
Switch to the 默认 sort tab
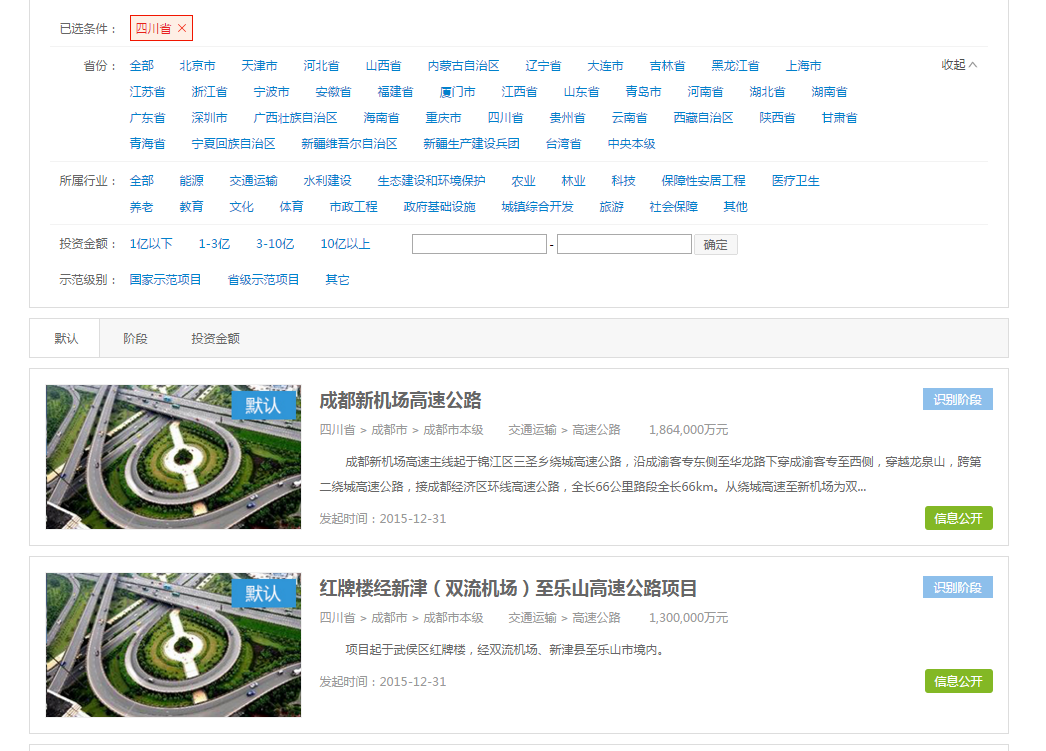(65, 338)
